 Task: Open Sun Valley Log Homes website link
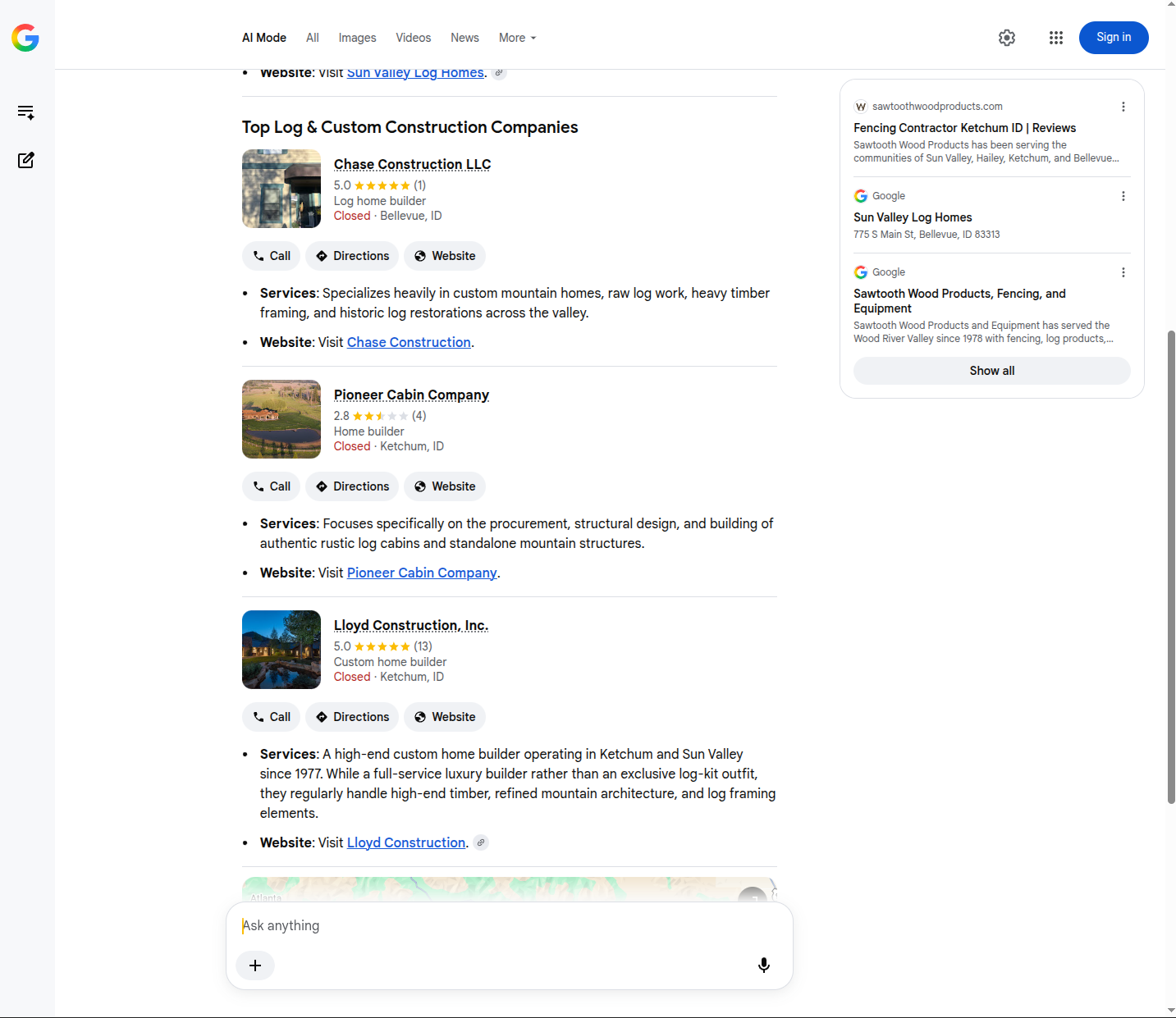tap(415, 73)
